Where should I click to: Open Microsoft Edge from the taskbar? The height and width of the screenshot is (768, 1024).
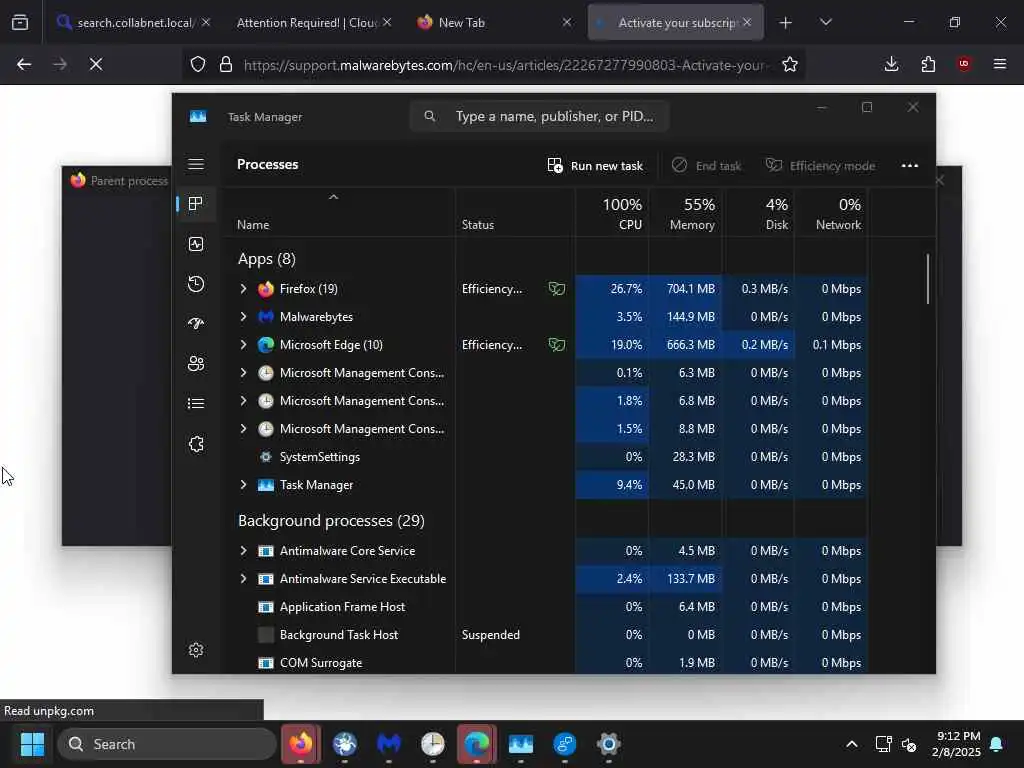pos(477,744)
